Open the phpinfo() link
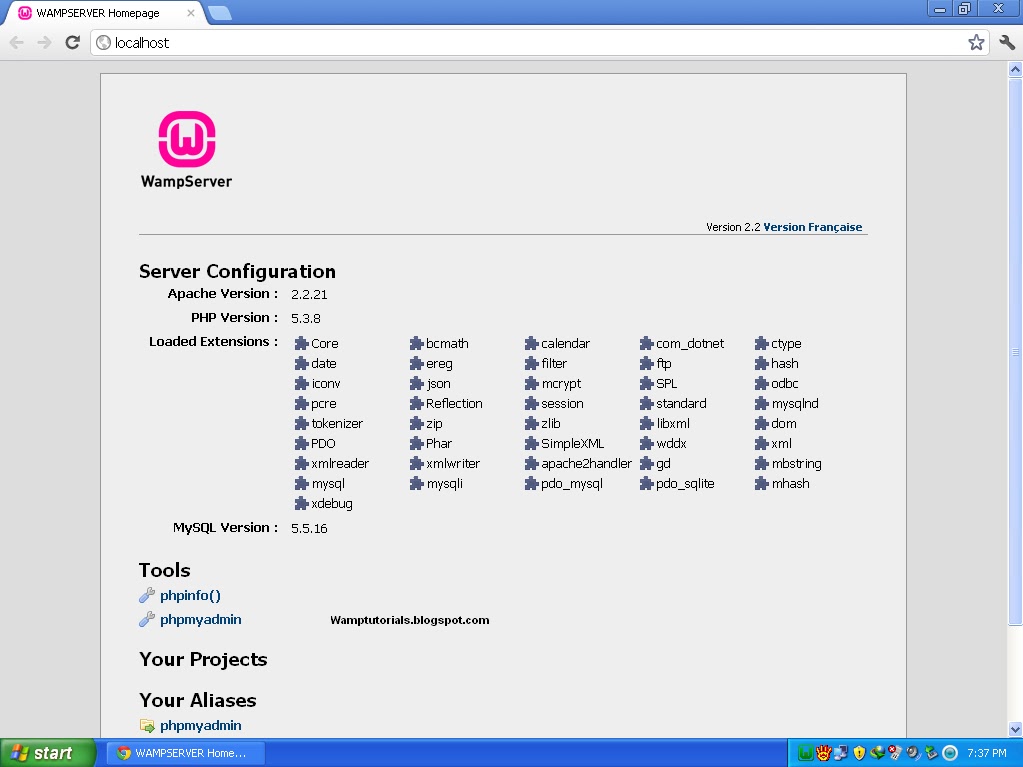Image resolution: width=1023 pixels, height=767 pixels. click(190, 595)
